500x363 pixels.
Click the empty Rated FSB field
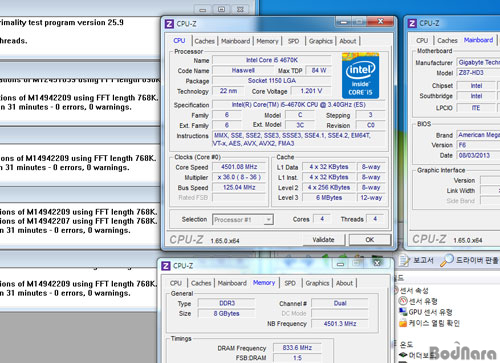(x=239, y=198)
